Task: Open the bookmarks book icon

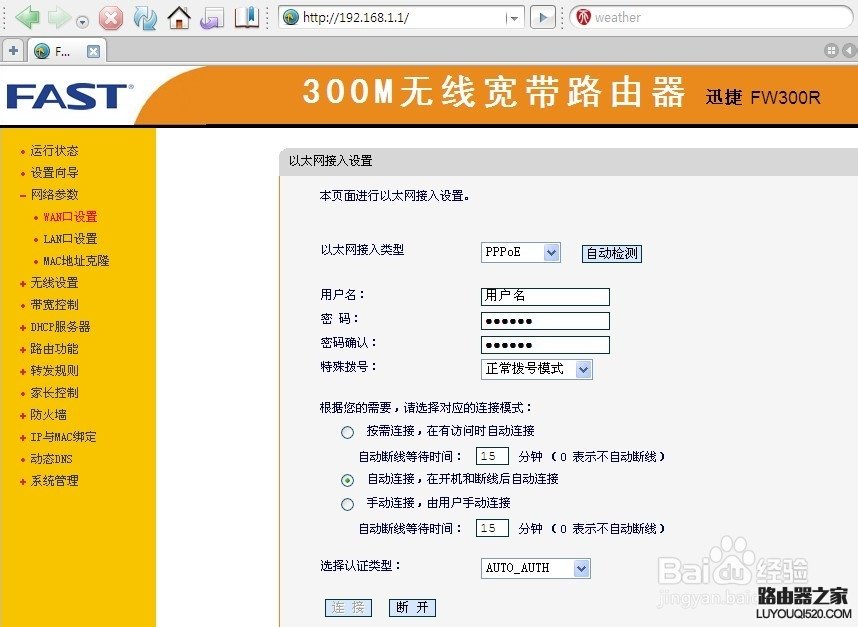Action: point(247,18)
